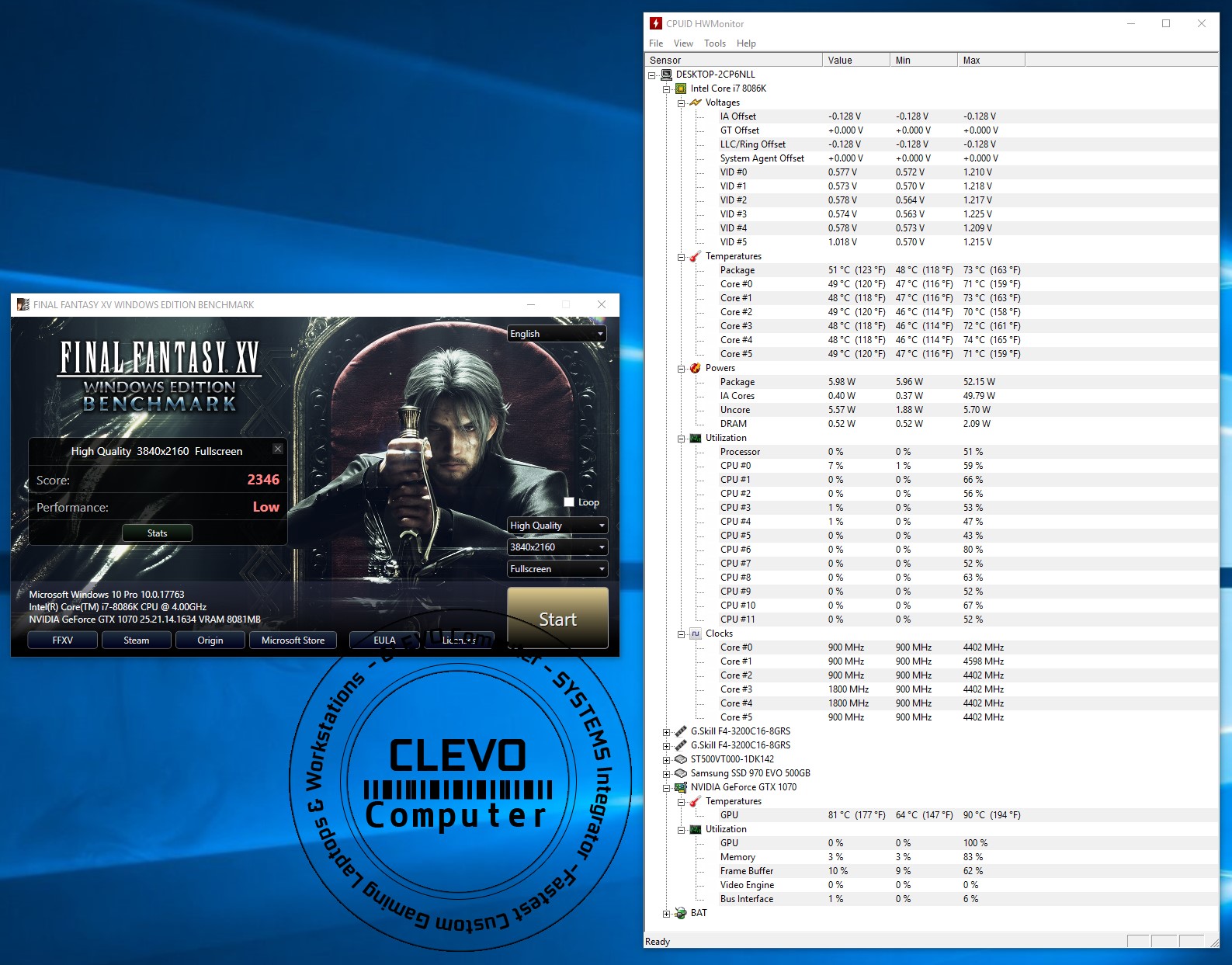Select the Core #1 clock row
This screenshot has height=965, width=1232.
click(932, 661)
